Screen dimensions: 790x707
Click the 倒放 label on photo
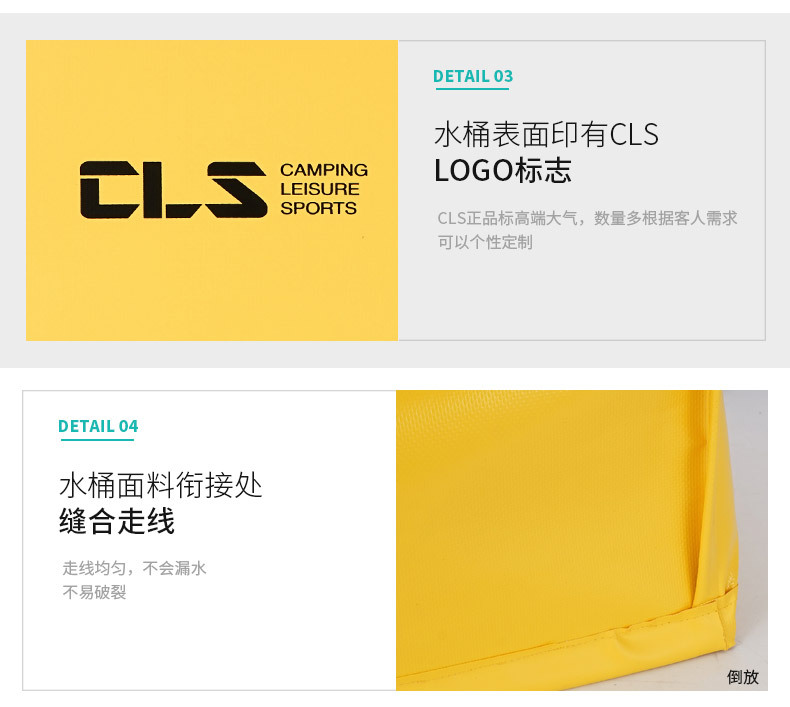click(743, 677)
